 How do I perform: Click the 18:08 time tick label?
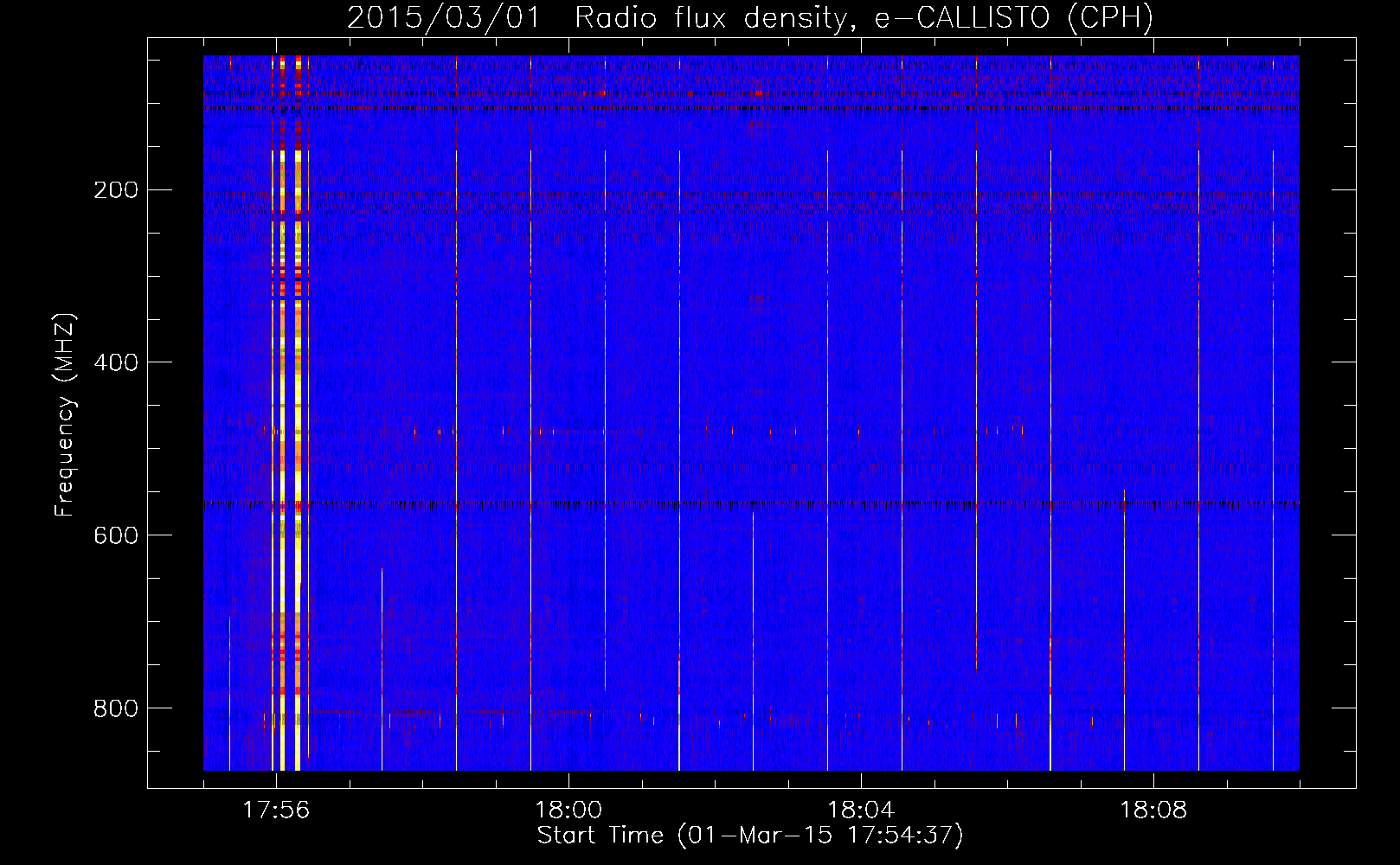click(x=1153, y=811)
